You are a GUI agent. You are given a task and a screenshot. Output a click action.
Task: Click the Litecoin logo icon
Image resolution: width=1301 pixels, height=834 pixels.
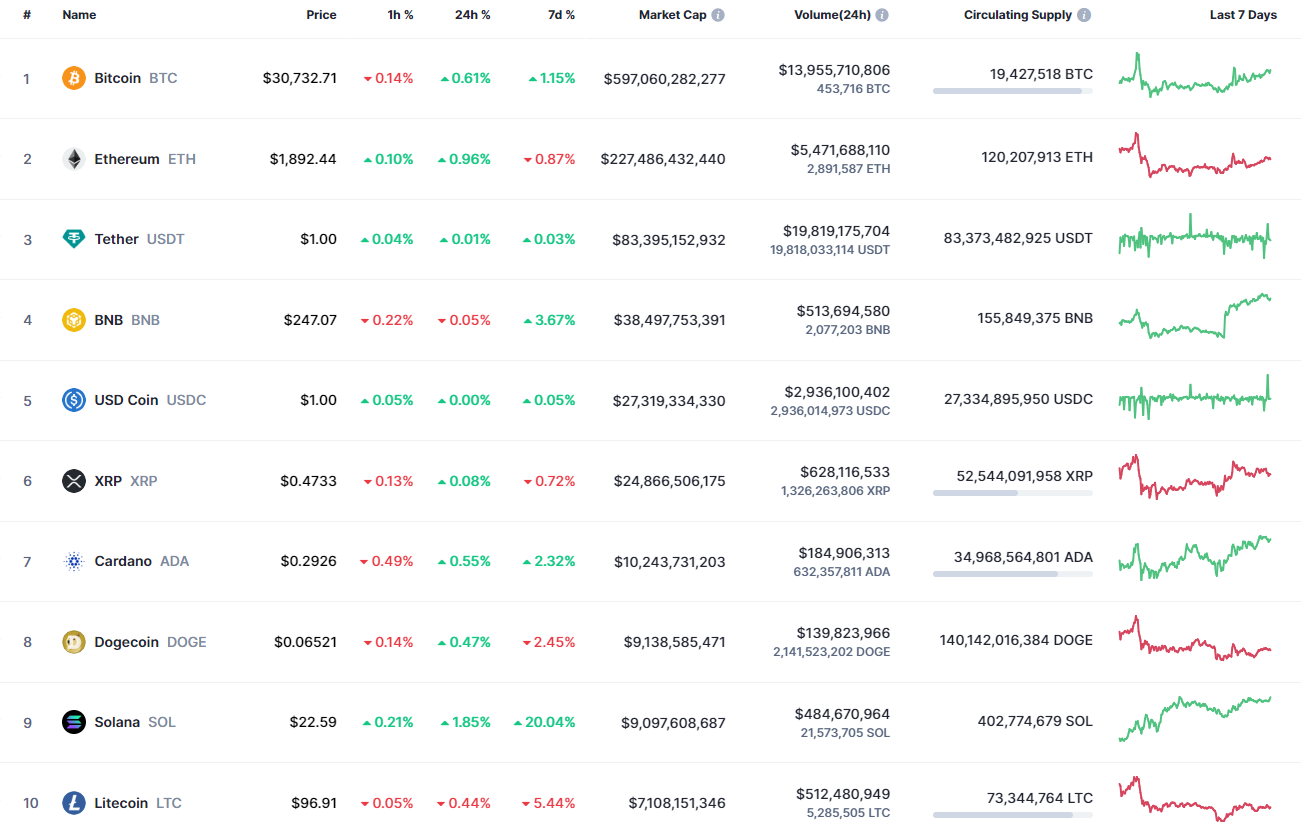[x=74, y=802]
